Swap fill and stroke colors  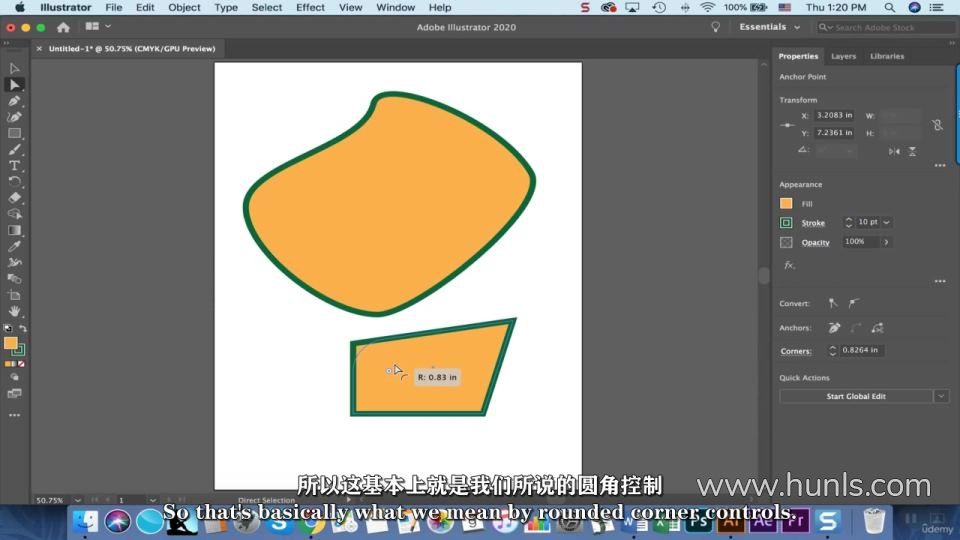pyautogui.click(x=23, y=329)
